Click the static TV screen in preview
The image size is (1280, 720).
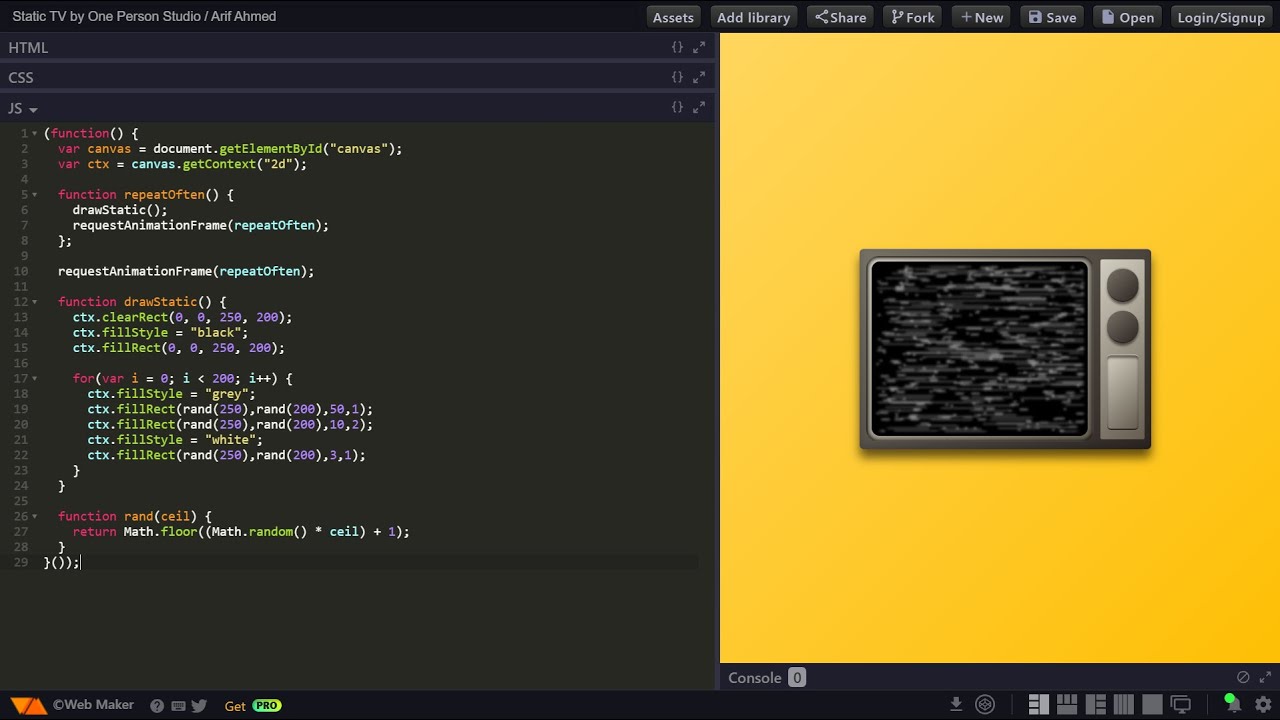pyautogui.click(x=979, y=349)
